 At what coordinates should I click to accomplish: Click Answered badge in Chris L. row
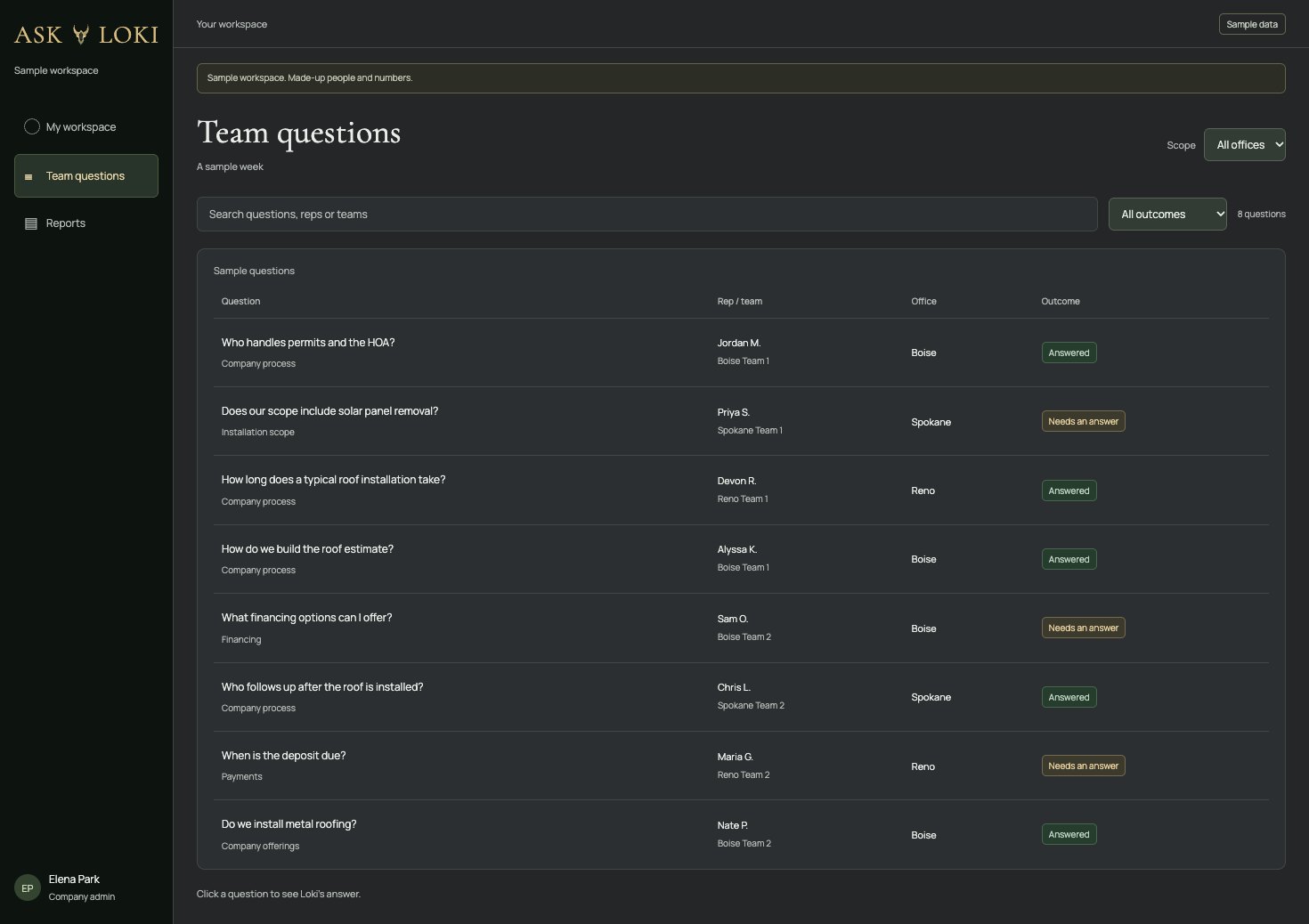[1069, 697]
